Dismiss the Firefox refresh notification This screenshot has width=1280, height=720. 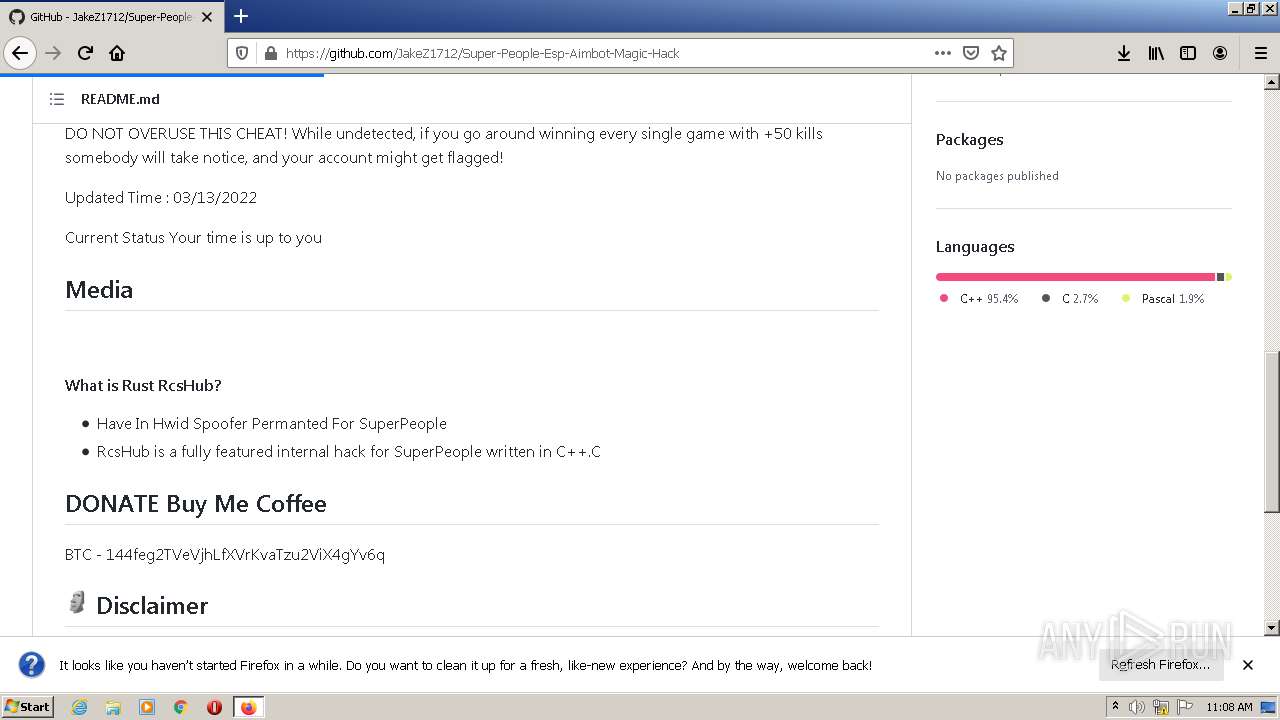coord(1248,665)
